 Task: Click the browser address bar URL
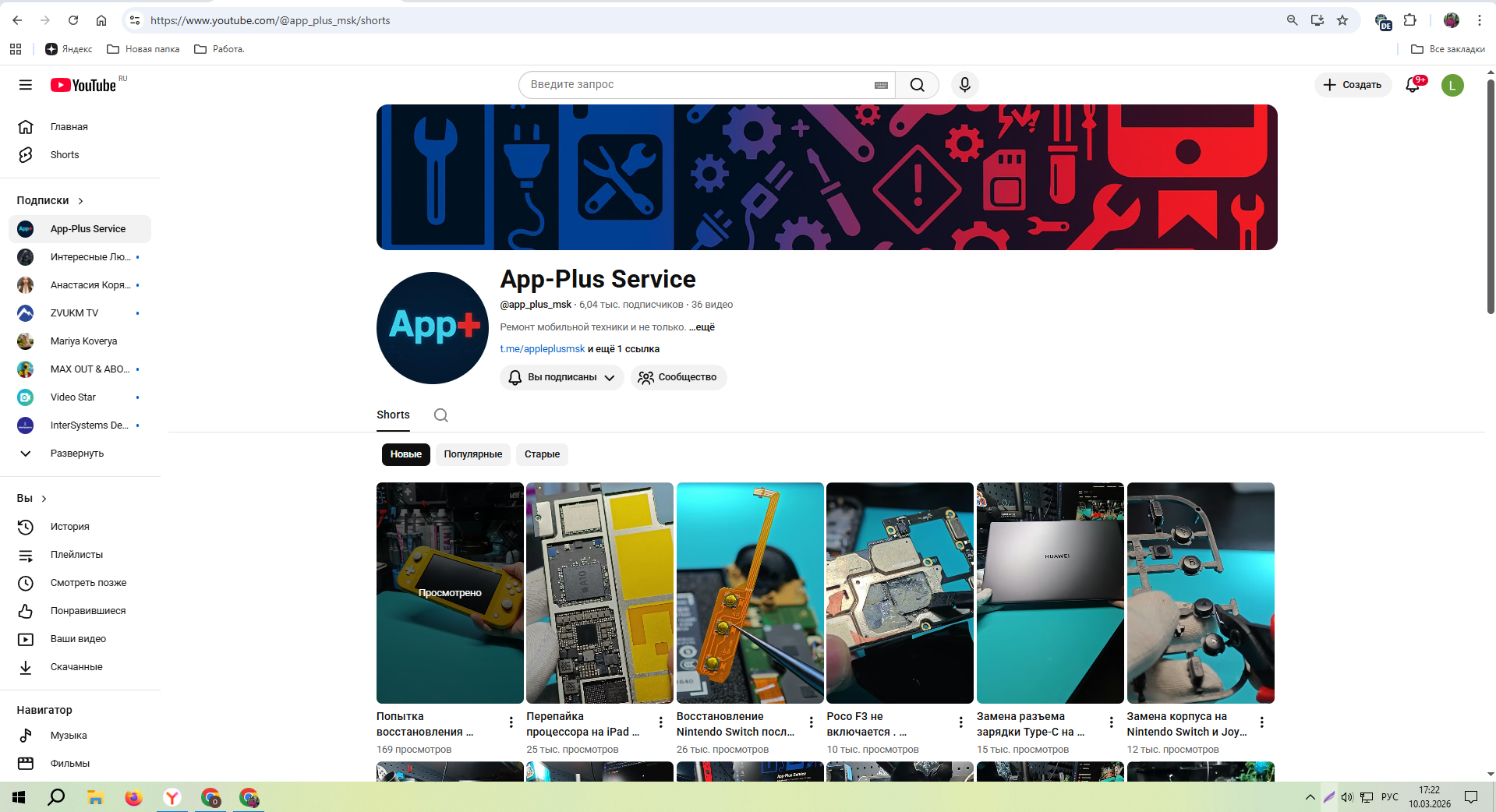(271, 21)
